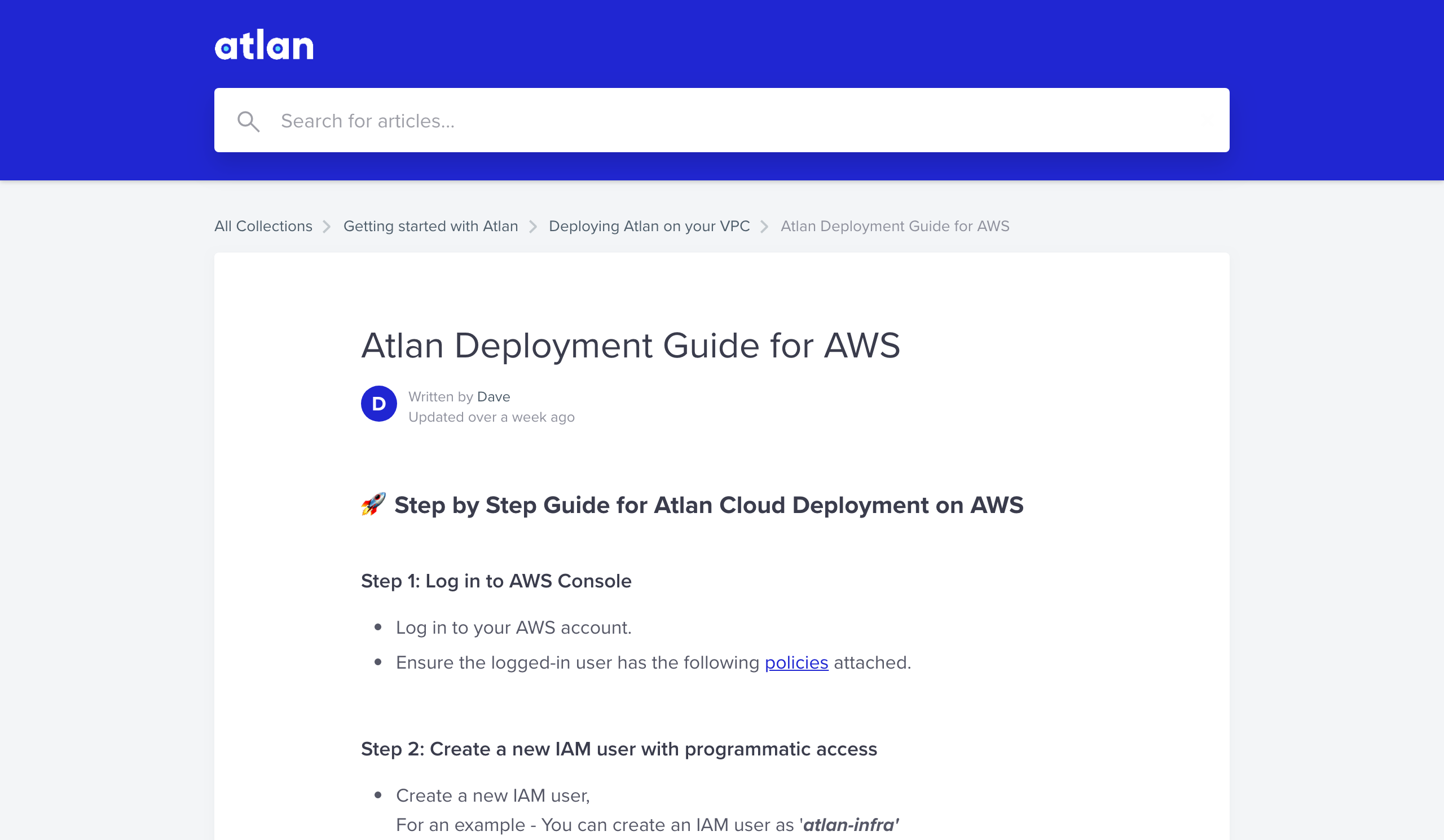
Task: Open Getting started with Atlan breadcrumb
Action: (x=430, y=226)
